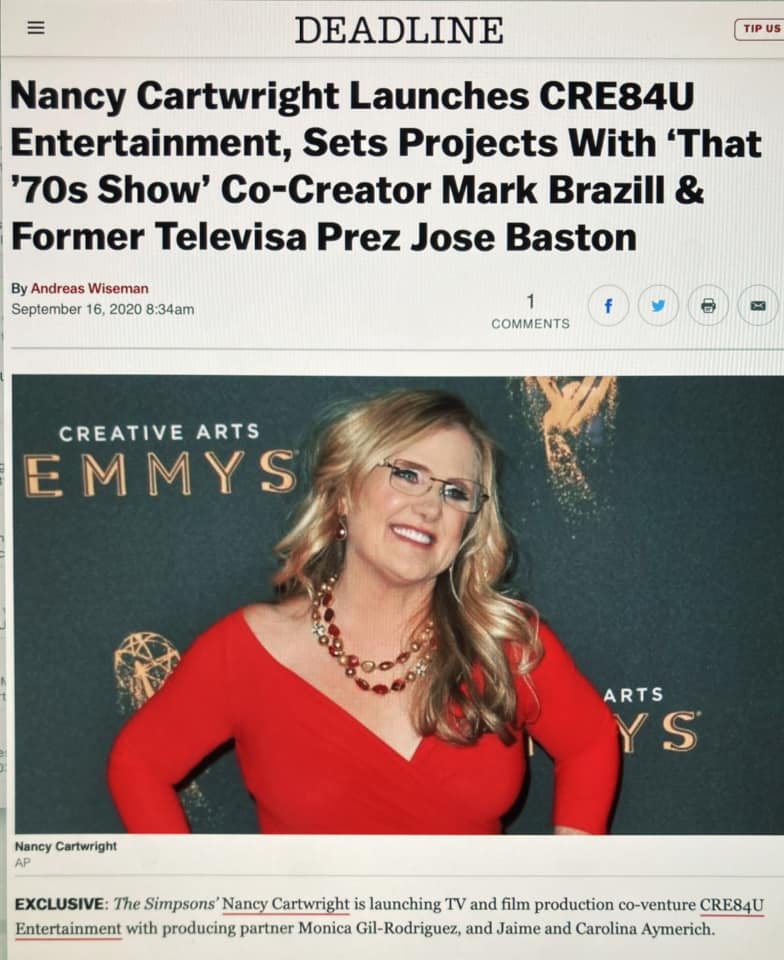784x960 pixels.
Task: Click the Nancy Cartwright photo caption
Action: 65,846
